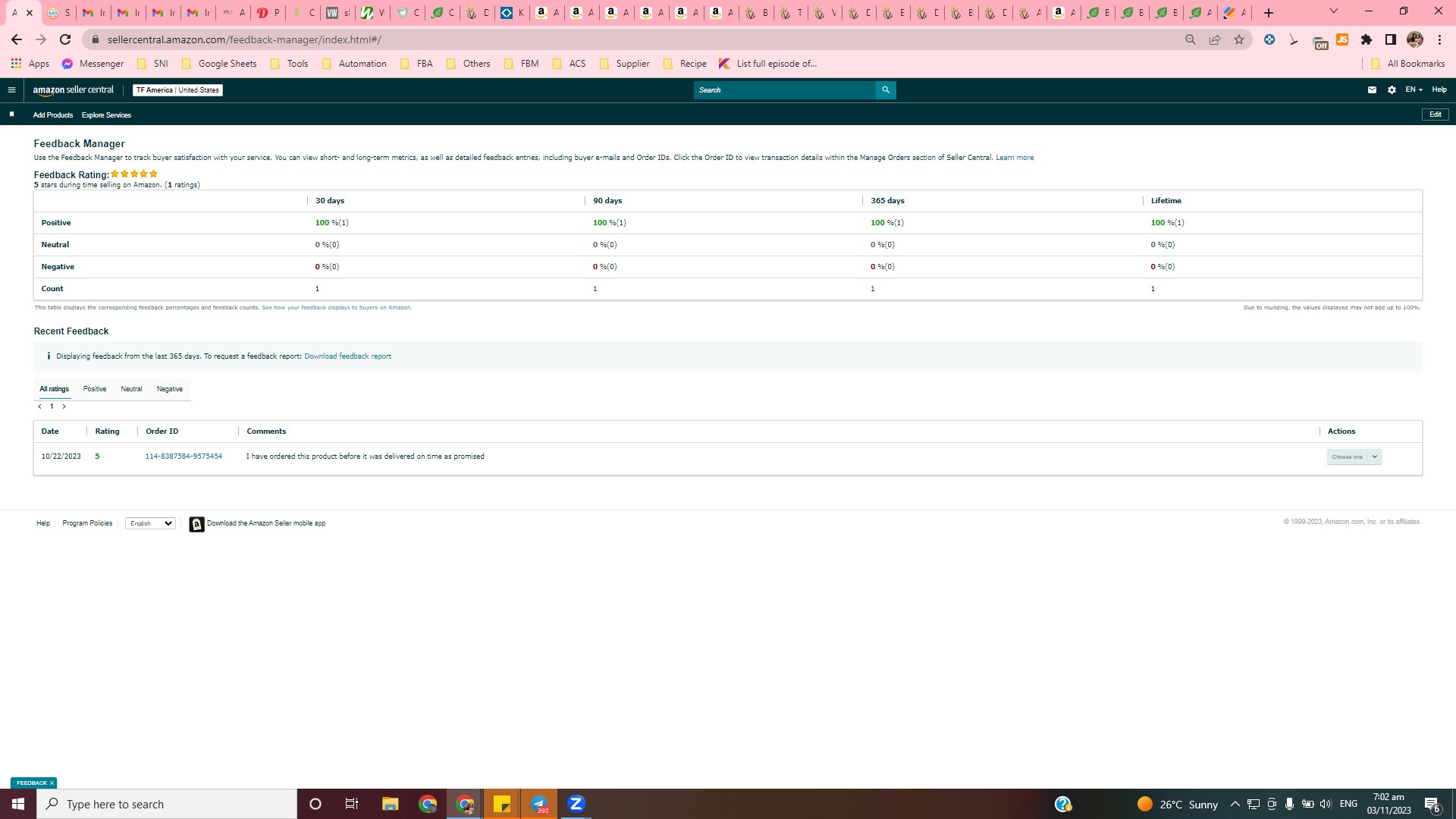Select the Positive ratings tab

point(95,389)
